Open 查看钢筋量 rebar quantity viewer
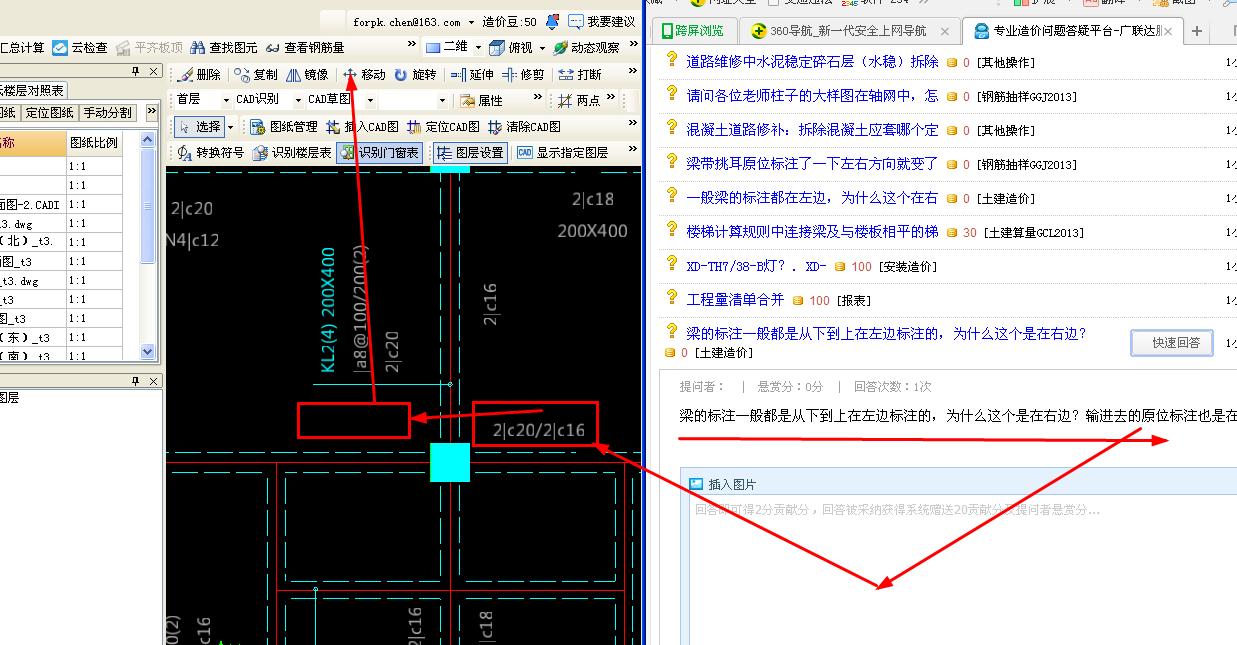The width and height of the screenshot is (1237, 645). [305, 47]
